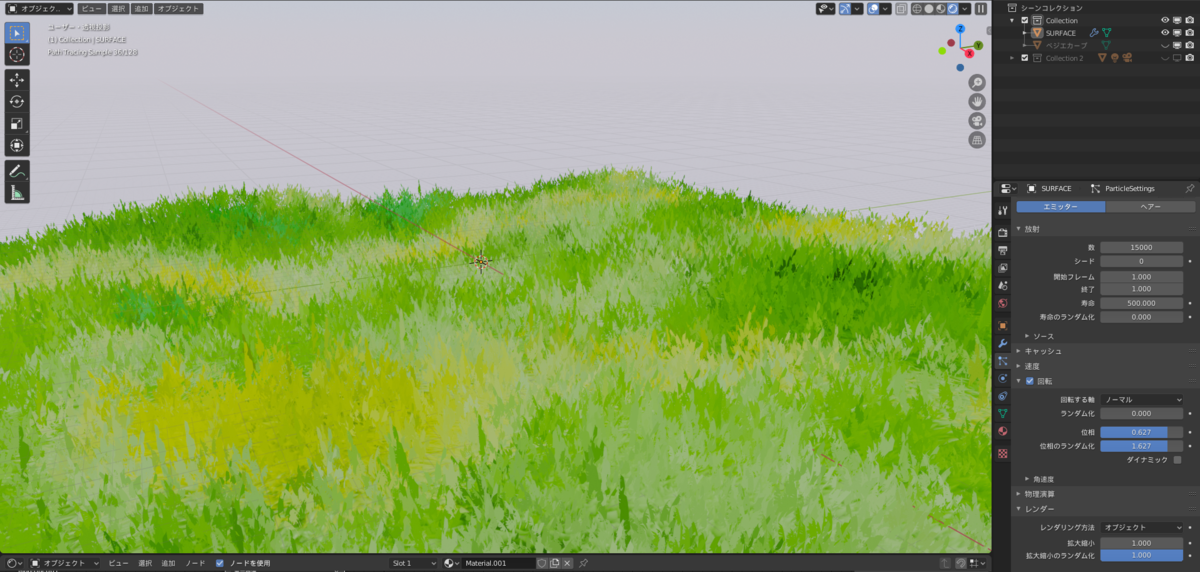Open the object mode dropdown in viewport header
This screenshot has width=1200, height=572.
[39, 8]
